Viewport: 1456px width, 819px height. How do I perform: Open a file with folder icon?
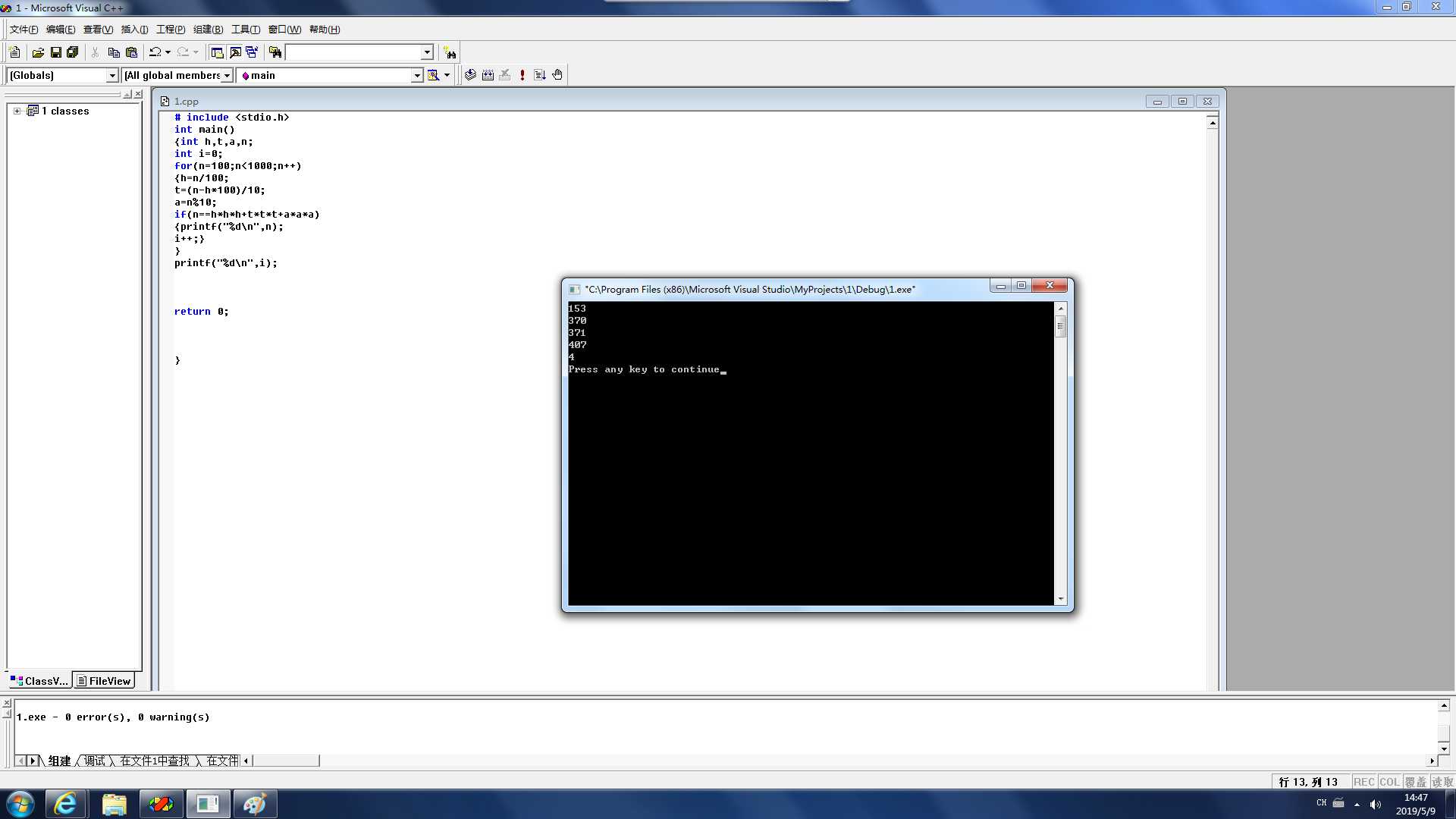coord(38,52)
